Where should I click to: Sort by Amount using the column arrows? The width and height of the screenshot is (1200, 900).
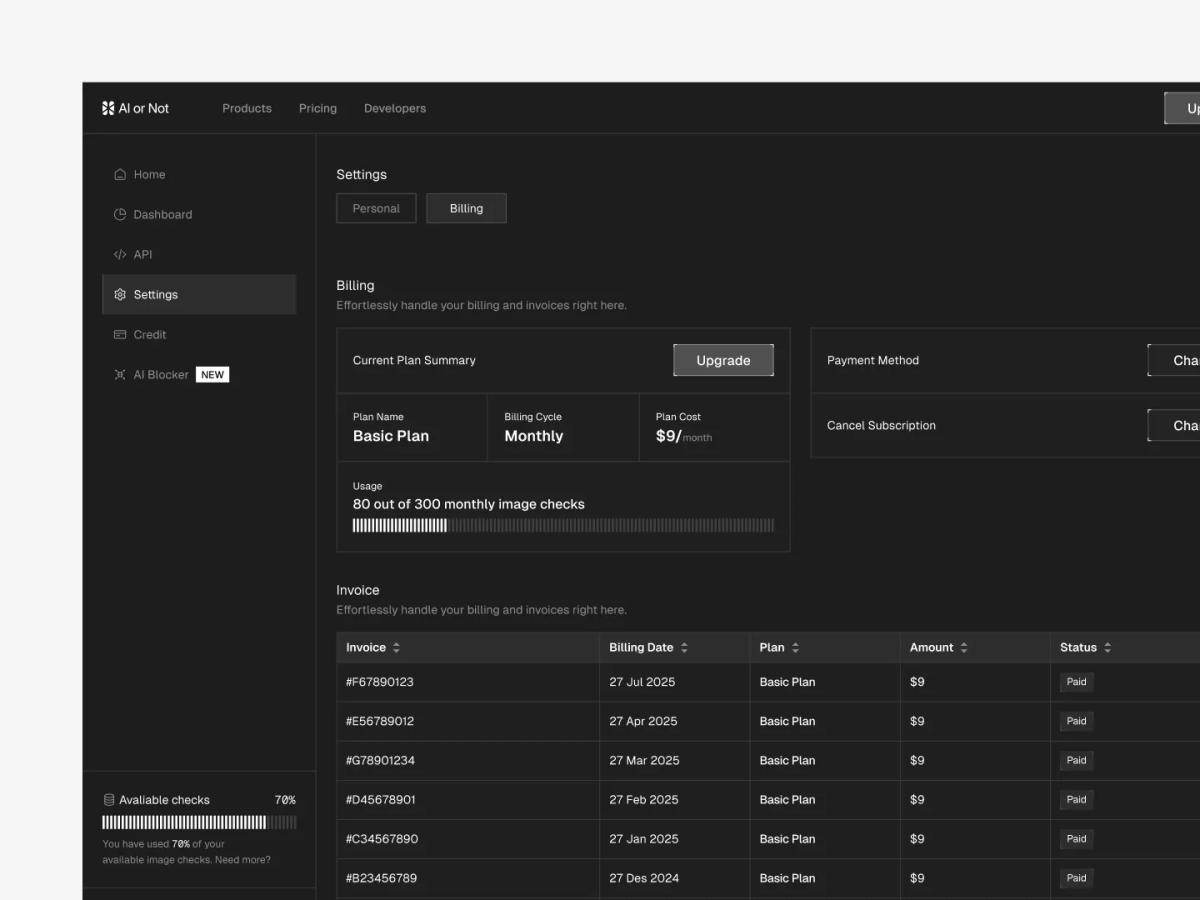tap(964, 647)
